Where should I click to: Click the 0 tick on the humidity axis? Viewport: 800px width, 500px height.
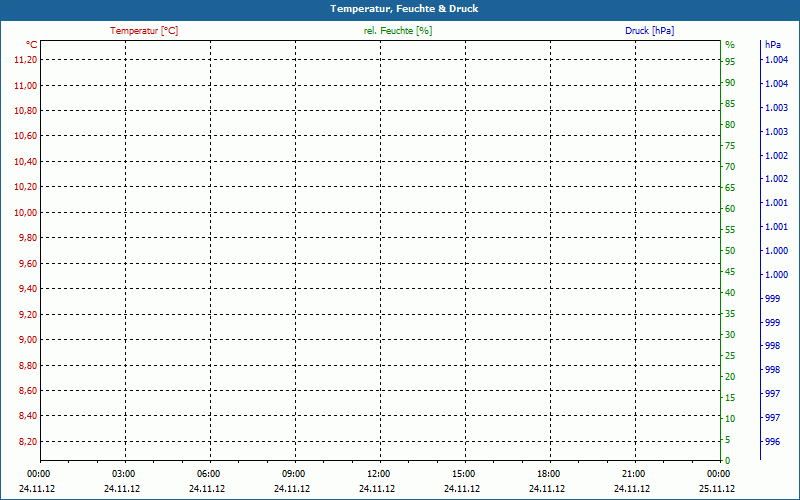728,461
